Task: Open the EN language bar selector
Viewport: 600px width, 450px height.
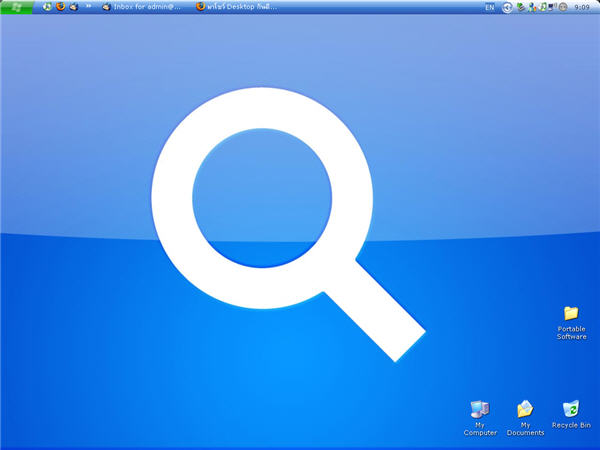Action: 489,7
